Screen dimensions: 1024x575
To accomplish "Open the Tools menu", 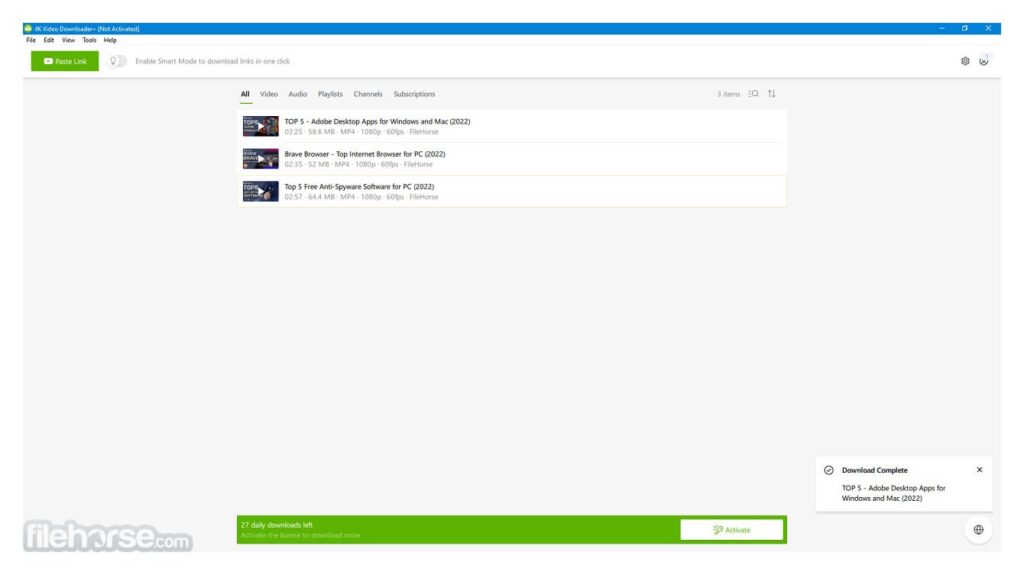I will [x=89, y=40].
